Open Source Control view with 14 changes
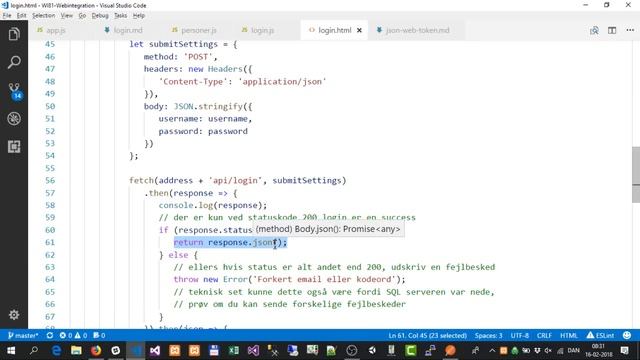The height and width of the screenshot is (360, 640). 14,91
